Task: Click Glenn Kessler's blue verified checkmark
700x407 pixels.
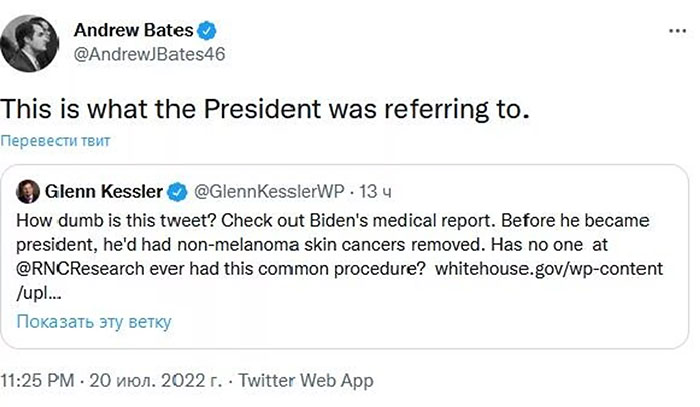Action: pos(179,190)
